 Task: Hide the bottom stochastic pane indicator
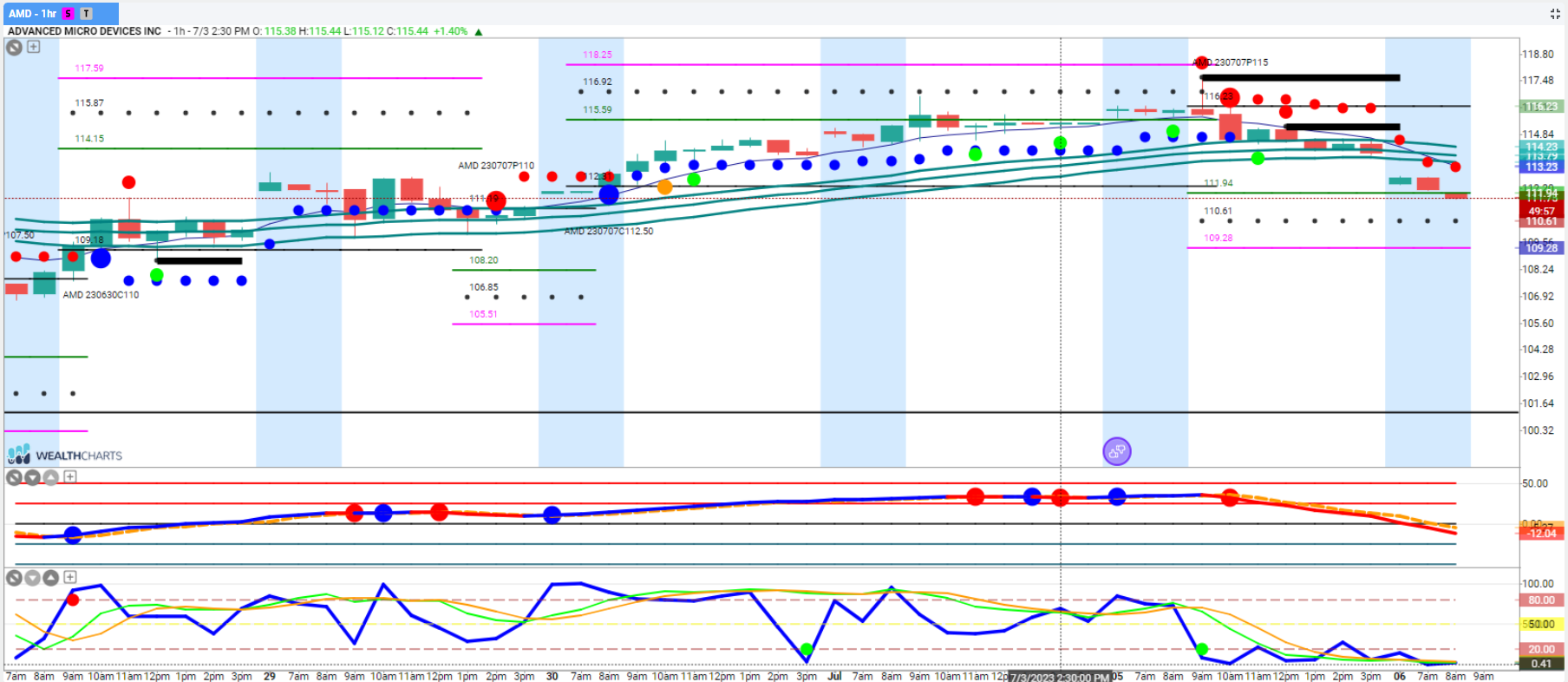click(x=14, y=578)
